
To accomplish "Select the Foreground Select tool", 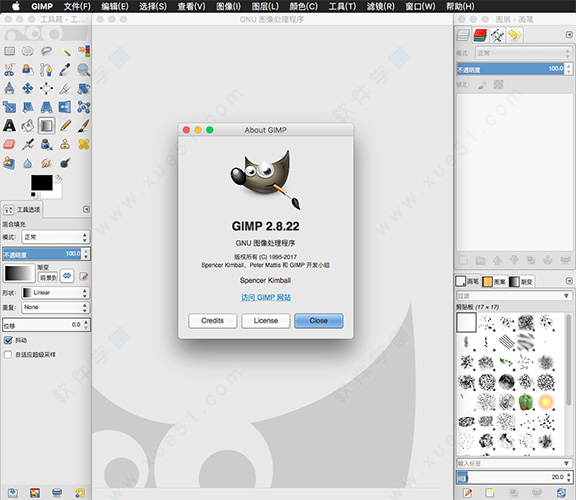I will (x=28, y=70).
